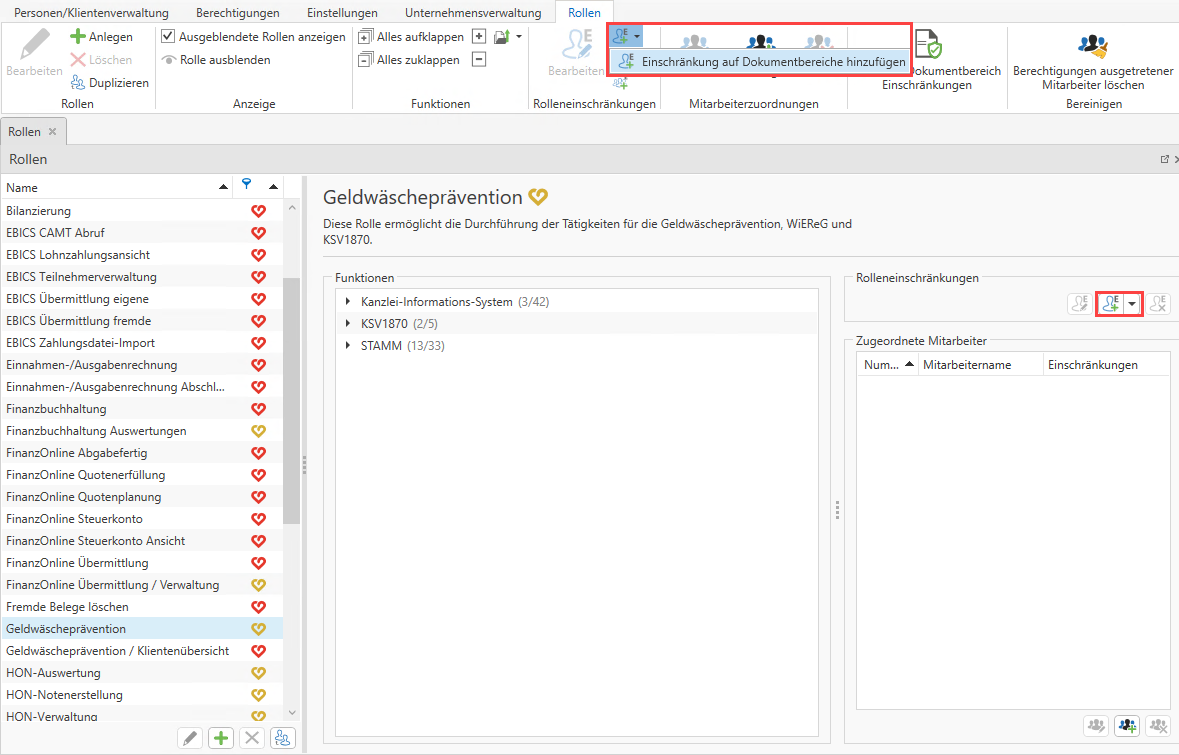Click add employee icon below Zugeordnete Mitarbeiter
The width and height of the screenshot is (1179, 755).
point(1128,725)
